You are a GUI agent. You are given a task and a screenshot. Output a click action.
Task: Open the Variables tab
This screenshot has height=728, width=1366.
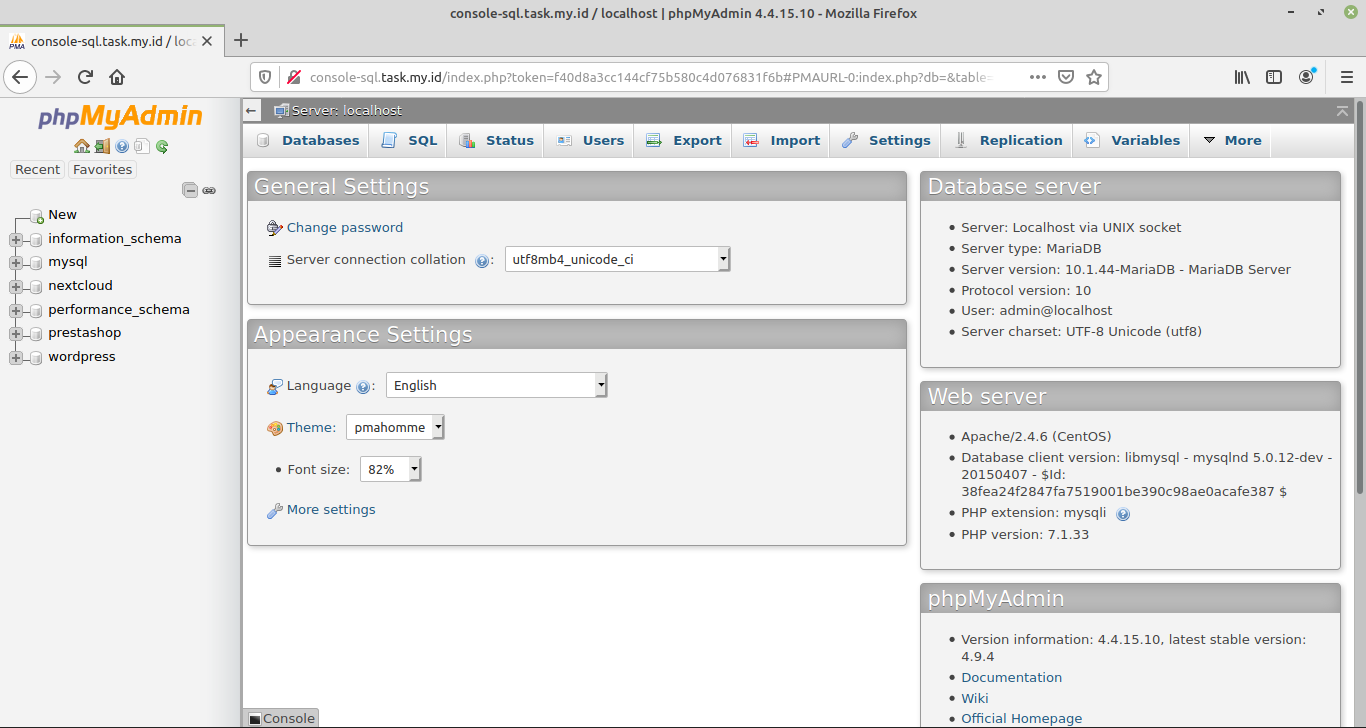[1132, 141]
